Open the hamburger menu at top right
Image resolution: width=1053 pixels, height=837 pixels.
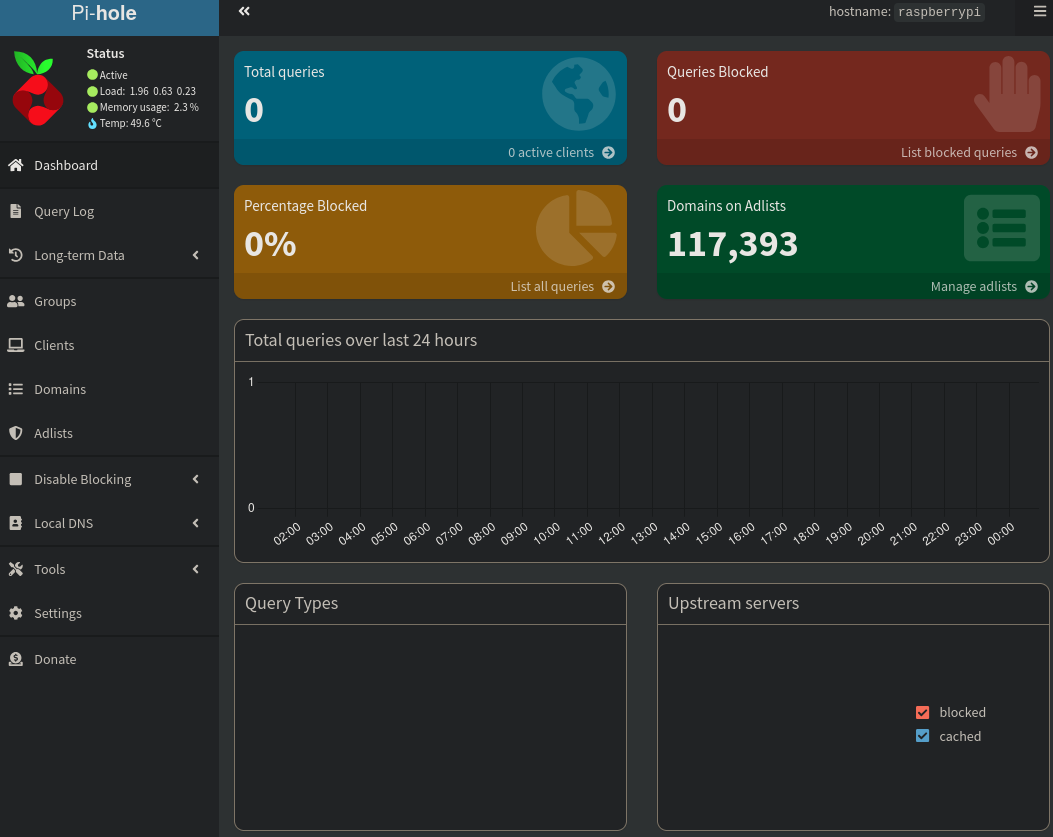(x=1039, y=12)
